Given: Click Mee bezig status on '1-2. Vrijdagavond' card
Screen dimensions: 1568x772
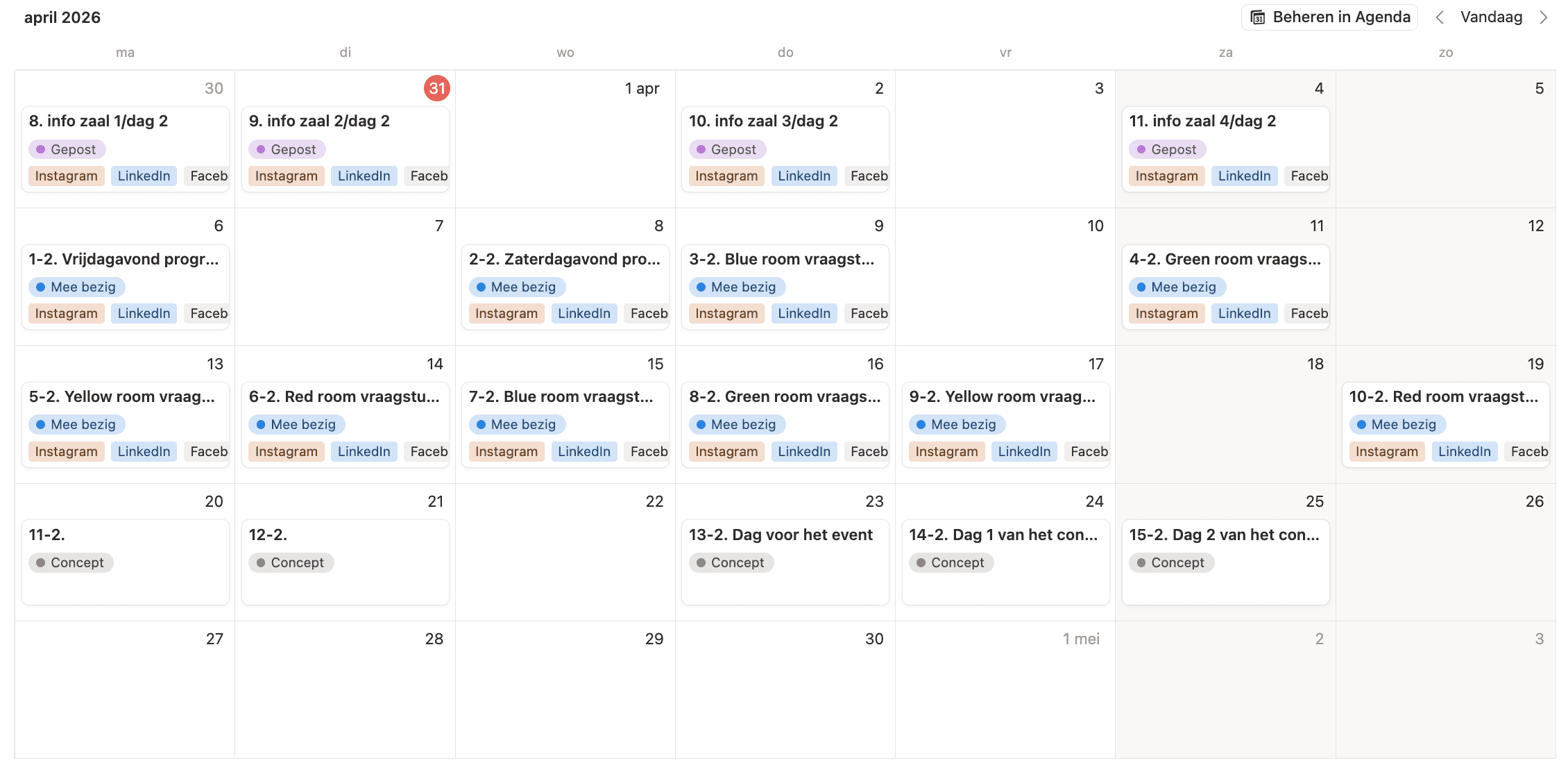Looking at the screenshot, I should [x=76, y=287].
